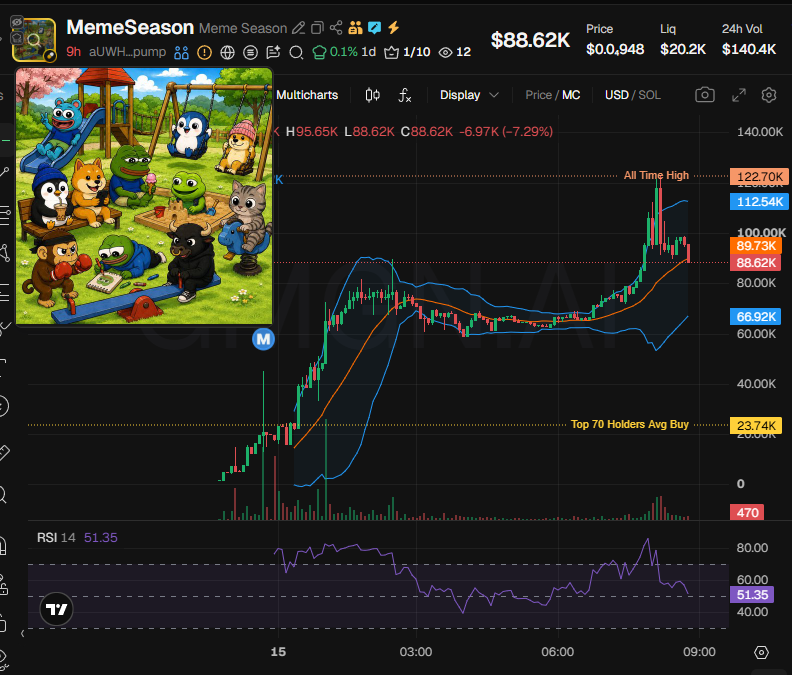Click the blue holders bubble icon
The width and height of the screenshot is (792, 675).
pyautogui.click(x=181, y=53)
